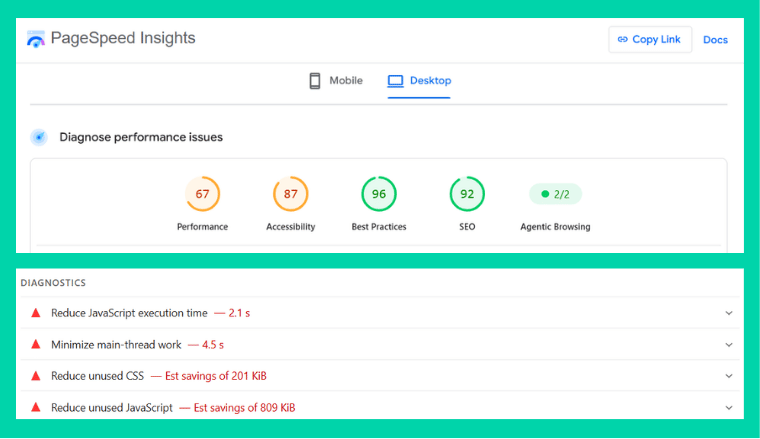
Task: Click the PageSpeed Insights title text
Action: tap(123, 38)
